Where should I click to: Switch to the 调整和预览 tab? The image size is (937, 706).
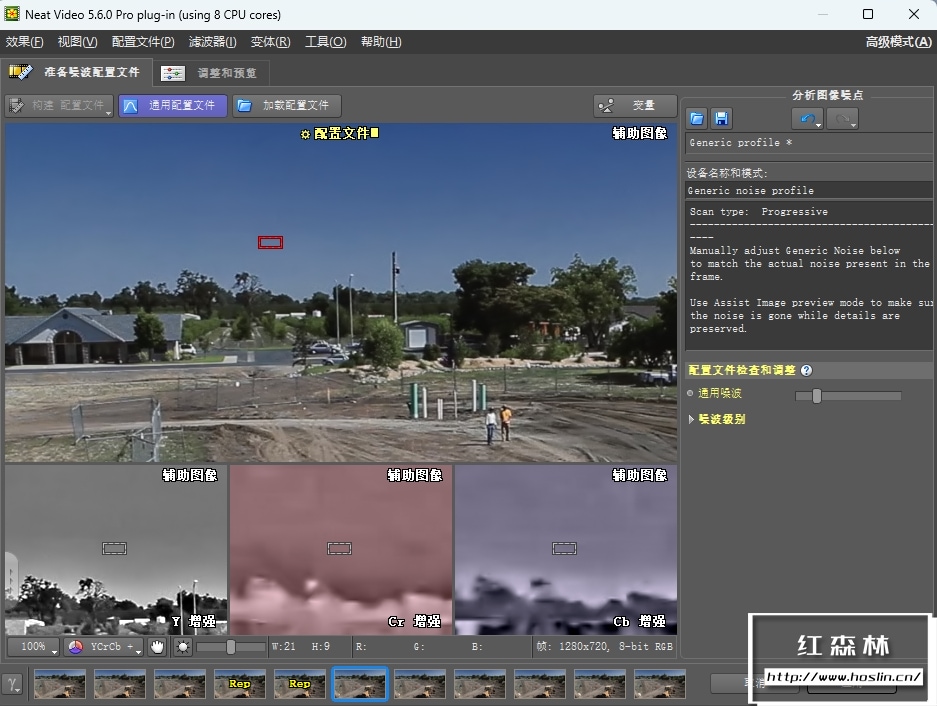coord(212,73)
